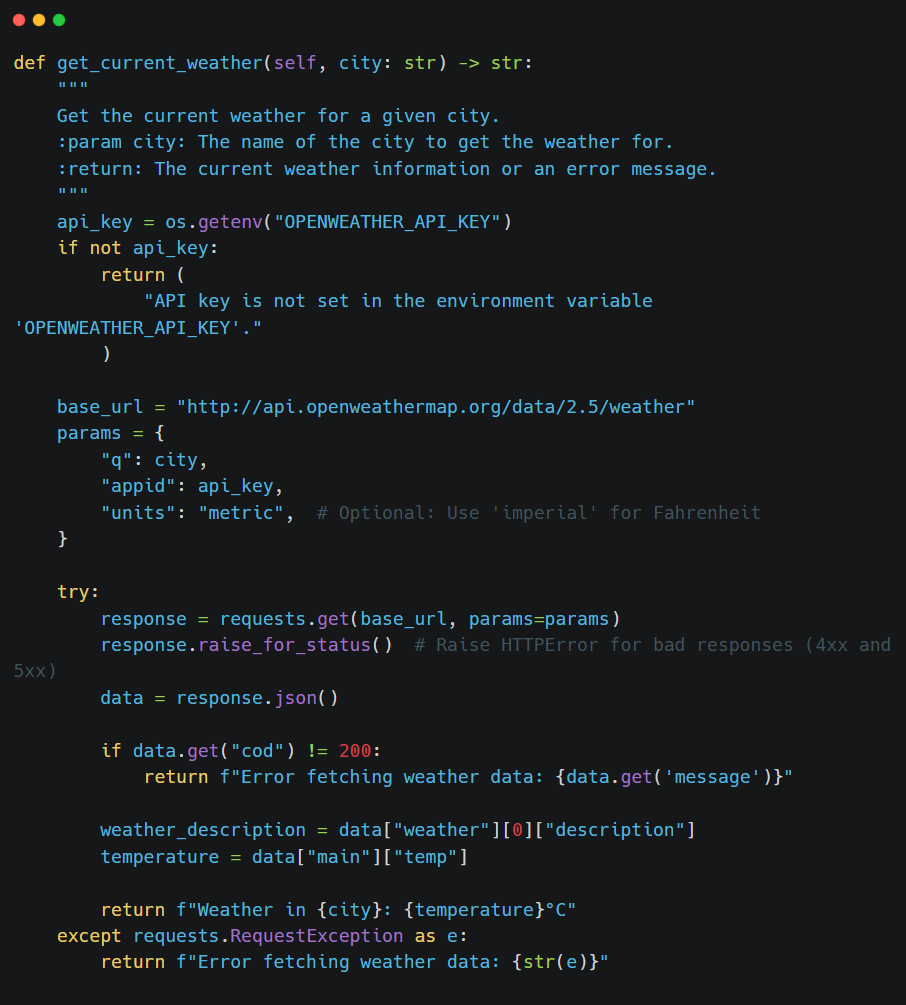Click the 'imperial' for Fahrenheit comment

click(x=538, y=513)
